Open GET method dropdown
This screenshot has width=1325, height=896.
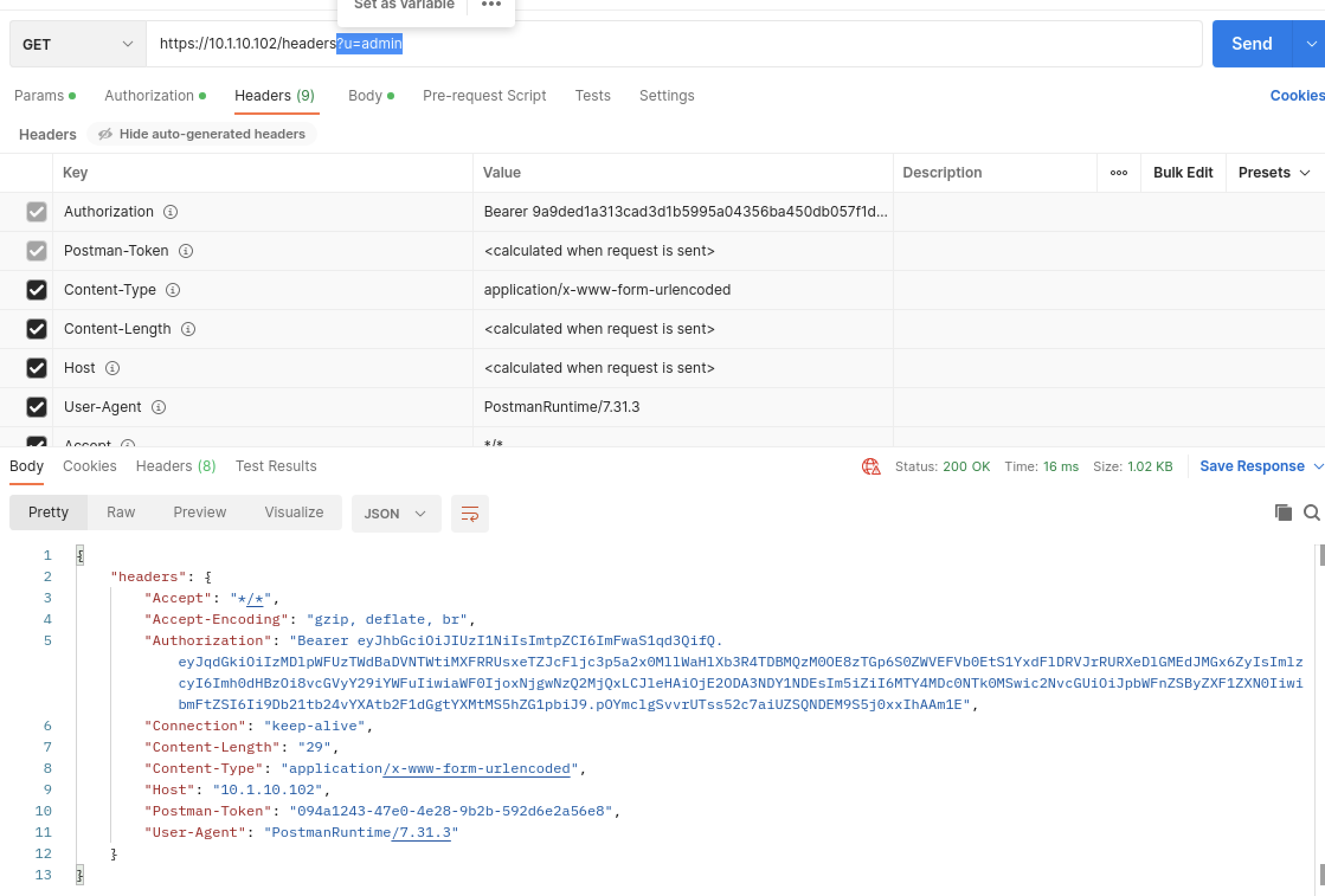[78, 44]
